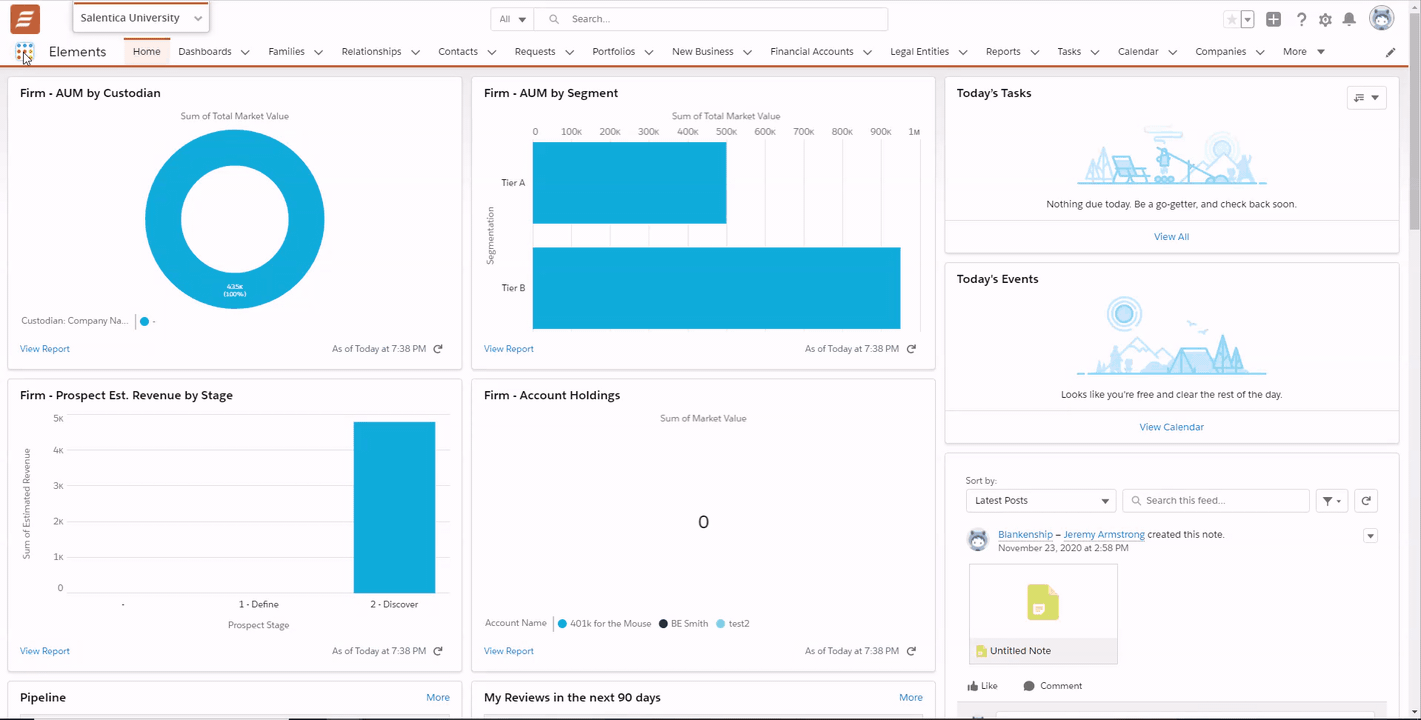
Task: Open the Salentica University dropdown
Action: (x=141, y=18)
